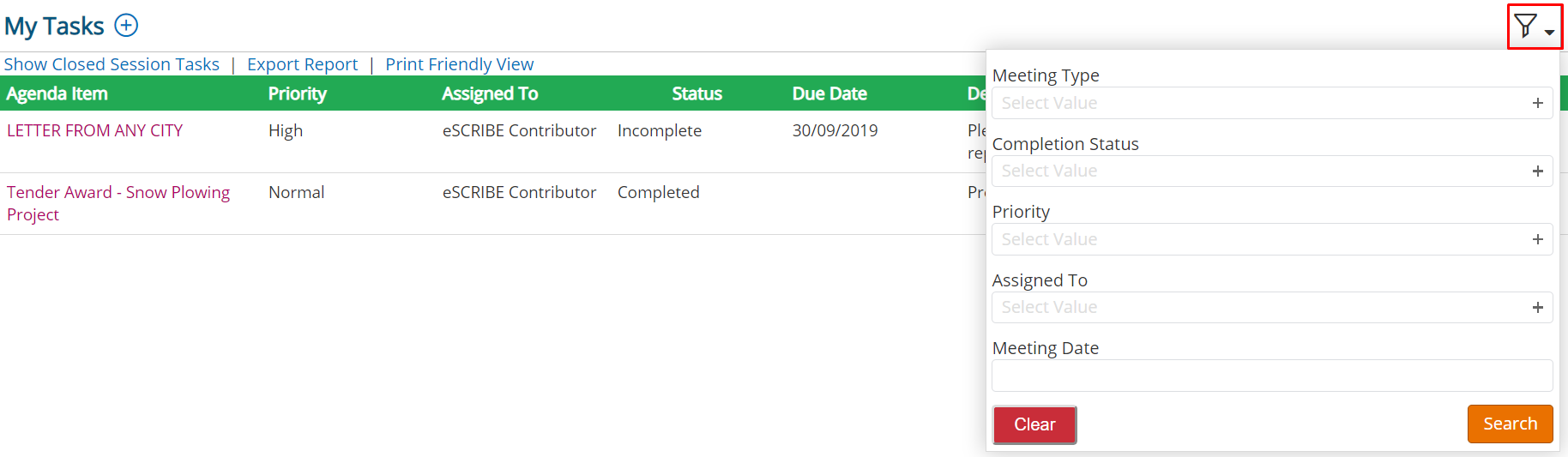1568x457 pixels.
Task: Click the filter dropdown arrow
Action: click(x=1549, y=33)
